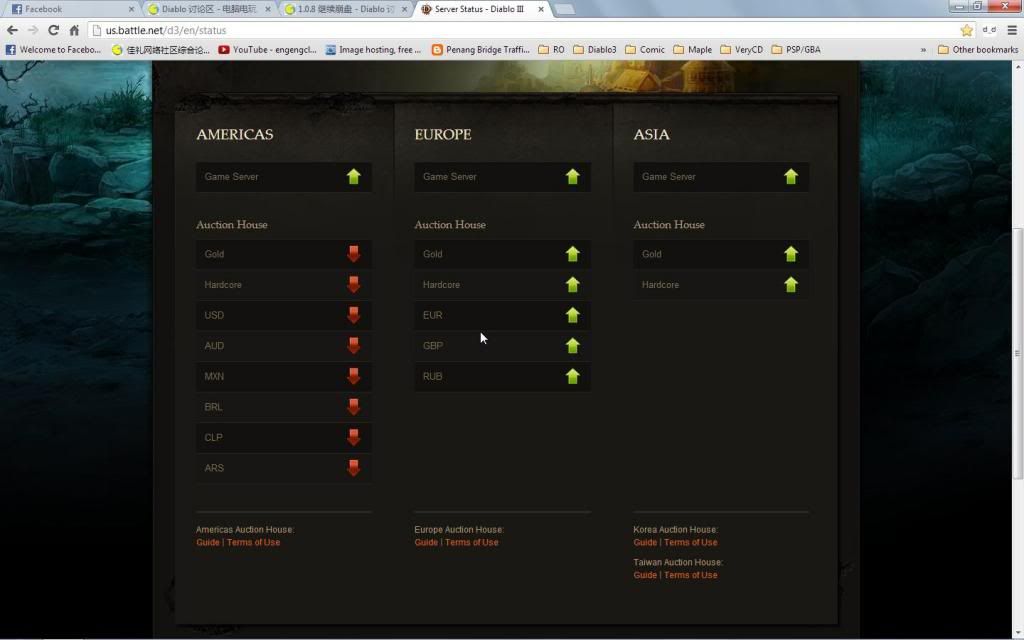Click the Americas Gold down arrow

click(353, 254)
